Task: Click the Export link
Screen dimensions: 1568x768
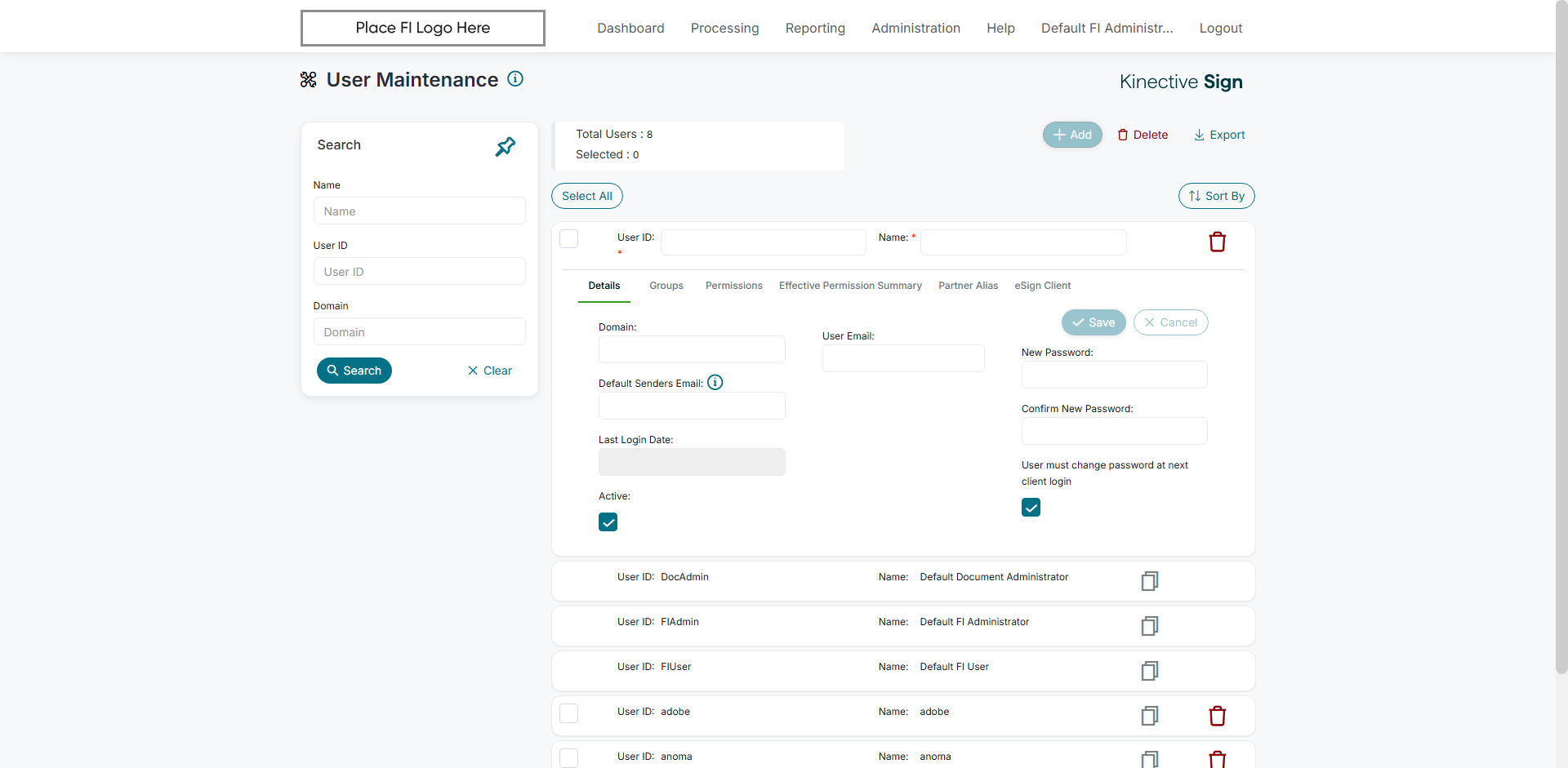Action: click(x=1219, y=135)
